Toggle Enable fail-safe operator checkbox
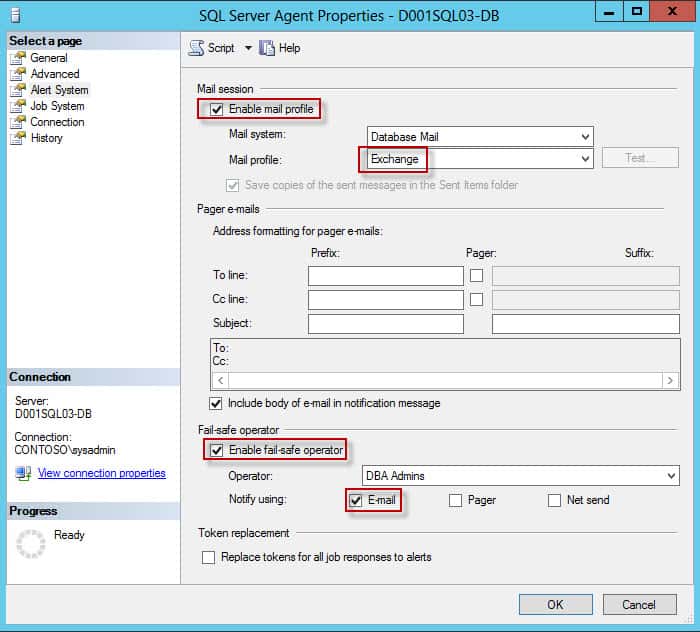700x632 pixels. pyautogui.click(x=217, y=450)
